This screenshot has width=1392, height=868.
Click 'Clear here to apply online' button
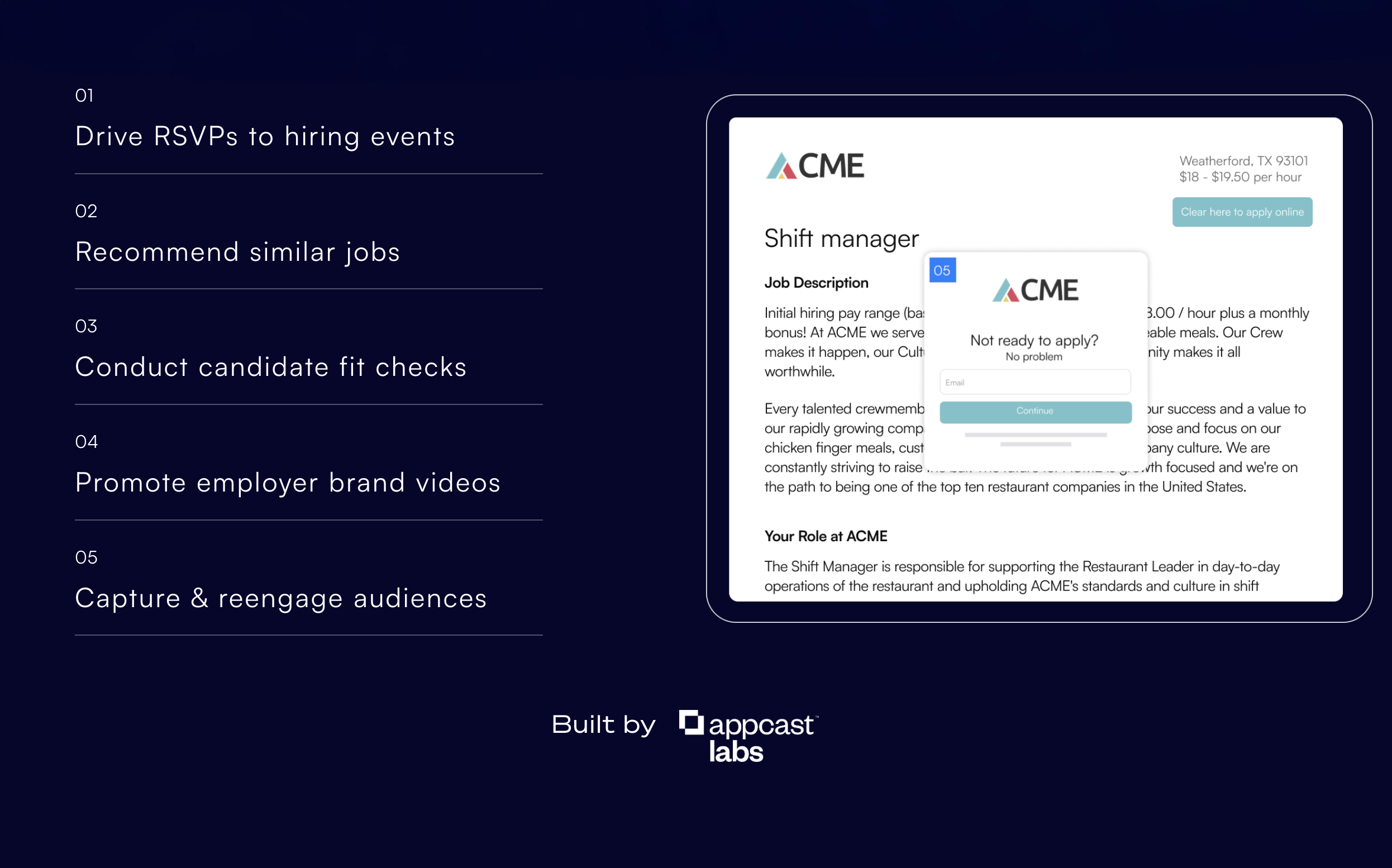click(x=1242, y=212)
